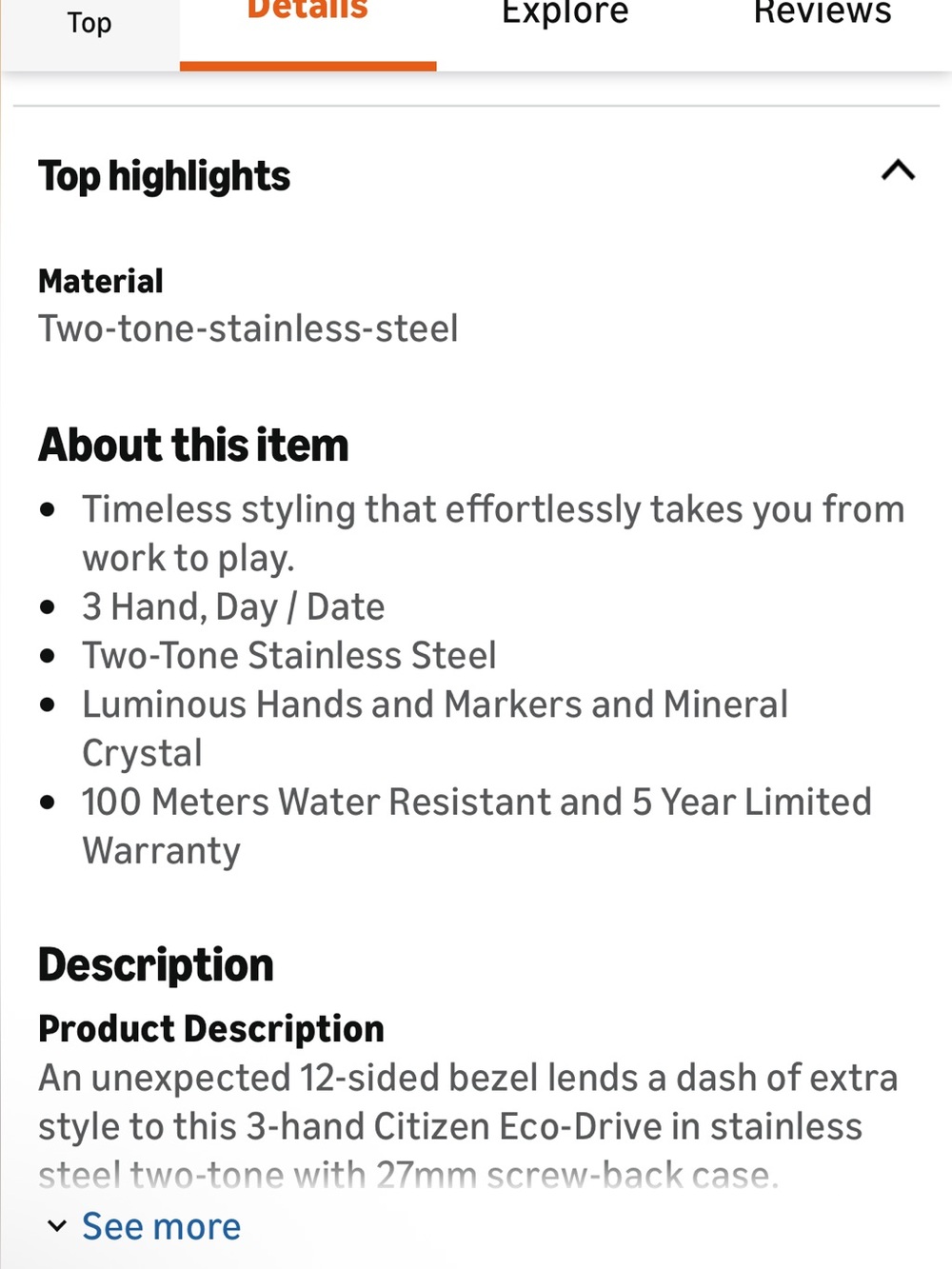Click the About this item heading

coord(193,445)
